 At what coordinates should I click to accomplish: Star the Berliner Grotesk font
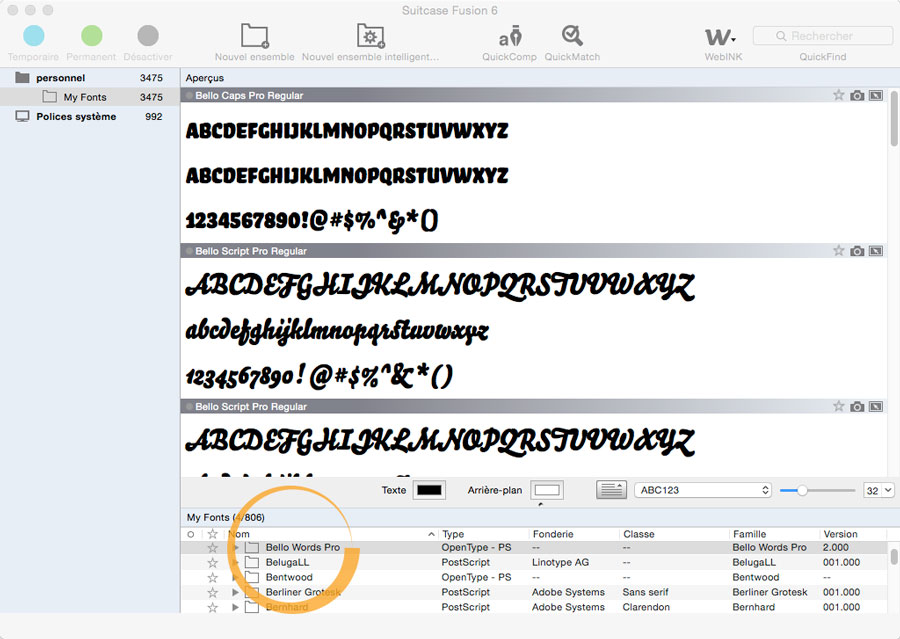[212, 592]
